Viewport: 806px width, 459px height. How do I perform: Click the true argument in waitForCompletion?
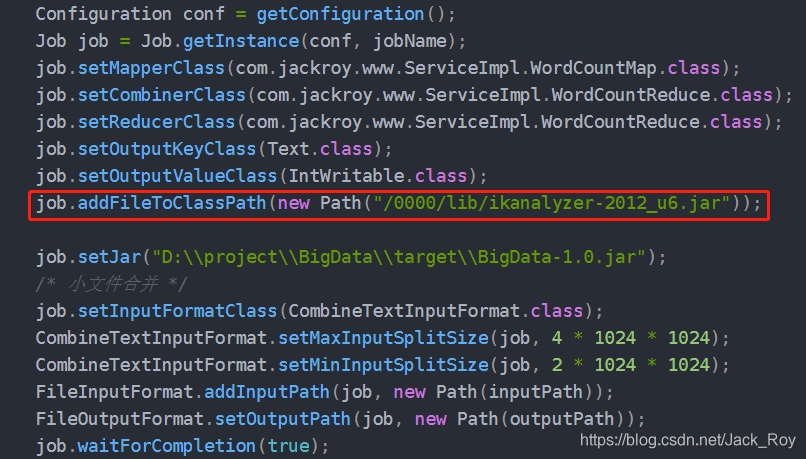coord(288,446)
